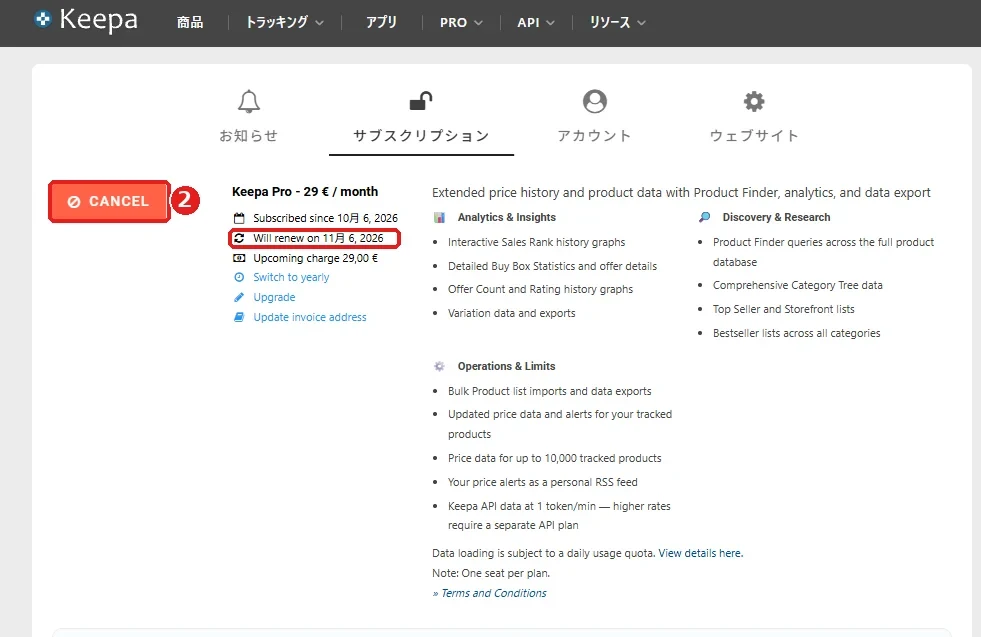The width and height of the screenshot is (981, 637).
Task: Click Keepa API data at 1 token/min item
Action: pyautogui.click(x=559, y=516)
